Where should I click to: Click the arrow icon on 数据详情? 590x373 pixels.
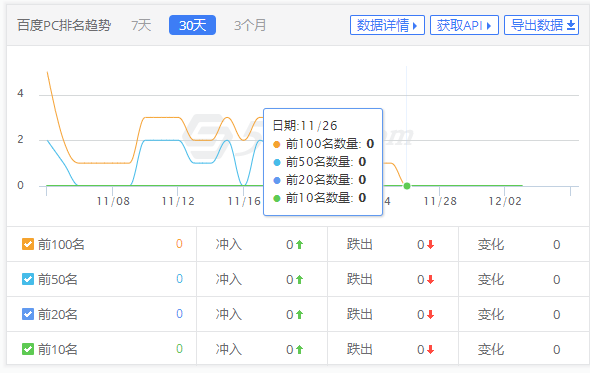(x=415, y=26)
